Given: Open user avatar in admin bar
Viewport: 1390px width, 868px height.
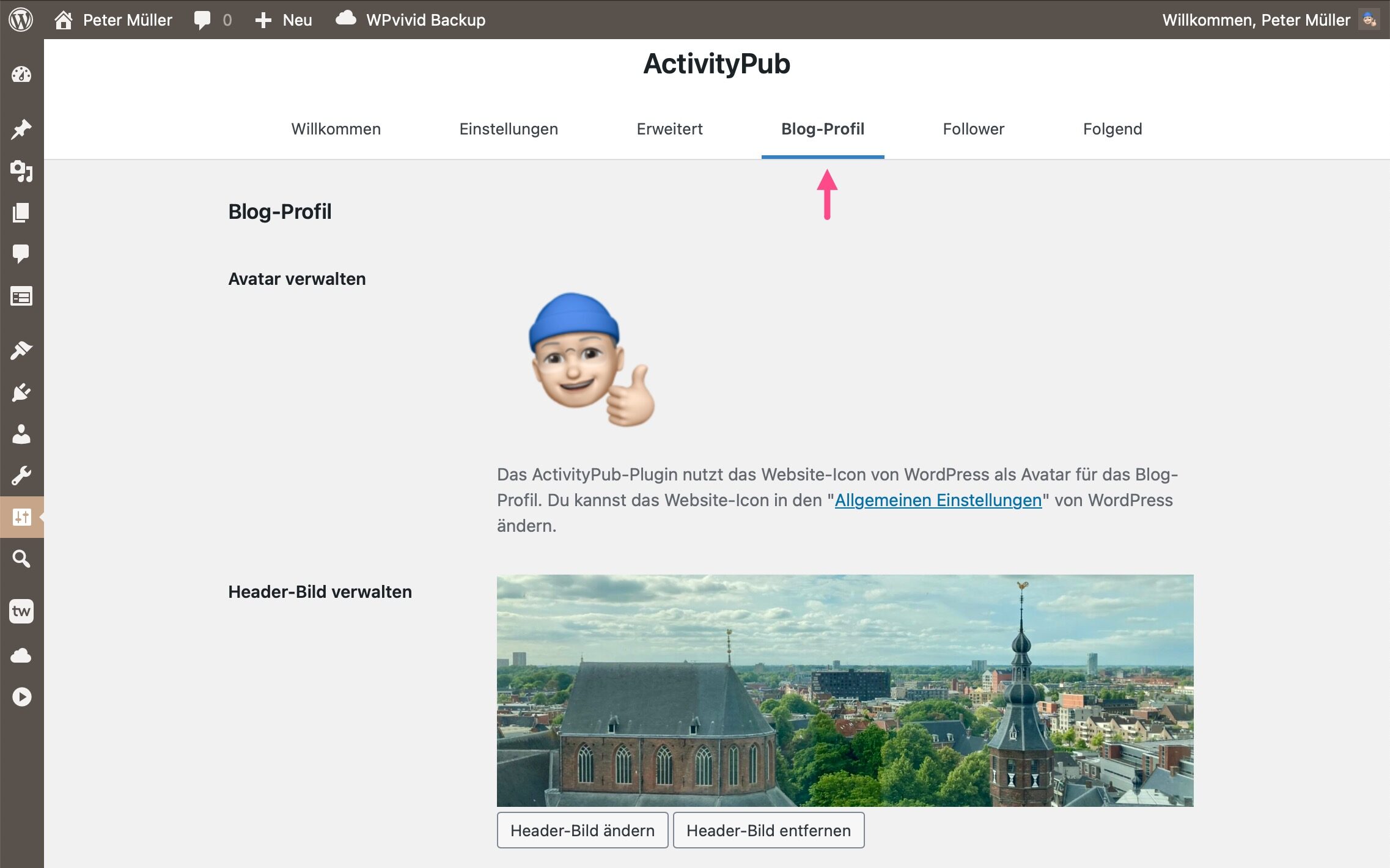Looking at the screenshot, I should 1369,20.
